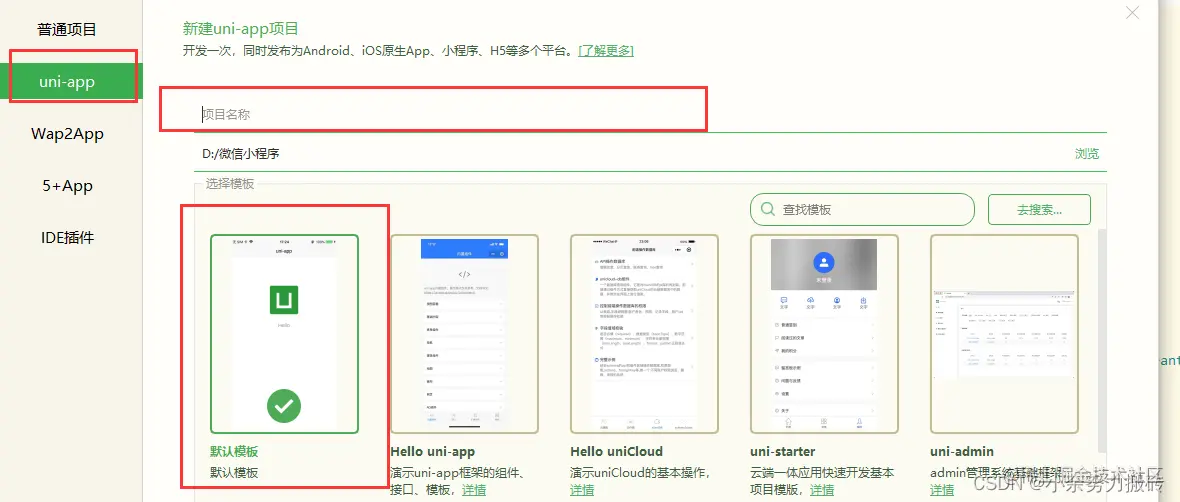Select the Hello uniCloud template thumbnail
The height and width of the screenshot is (502, 1180).
[x=644, y=334]
